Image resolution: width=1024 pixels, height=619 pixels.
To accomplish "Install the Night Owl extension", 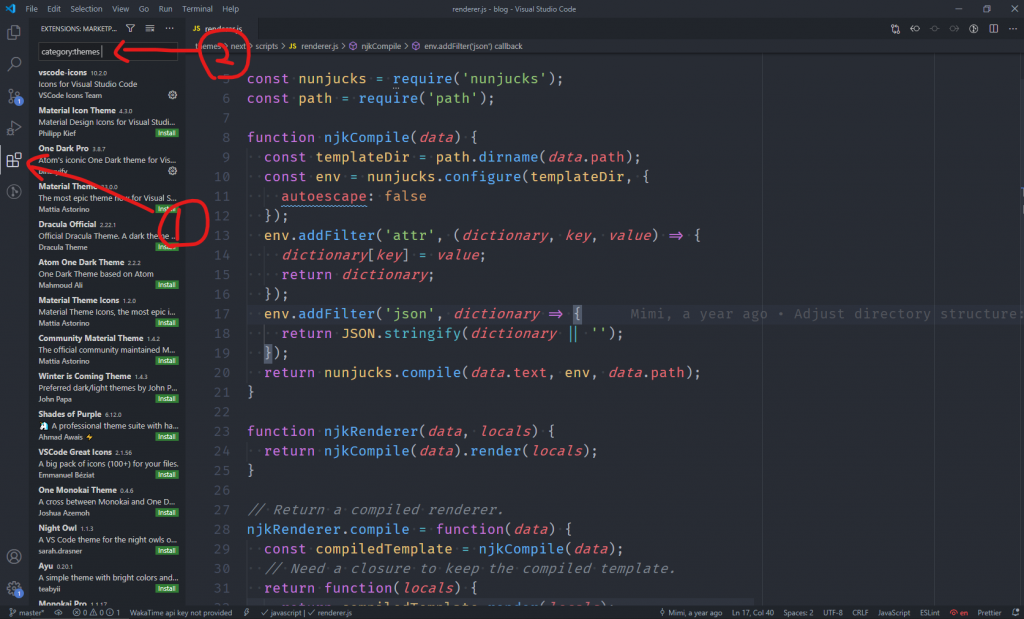I will 167,551.
